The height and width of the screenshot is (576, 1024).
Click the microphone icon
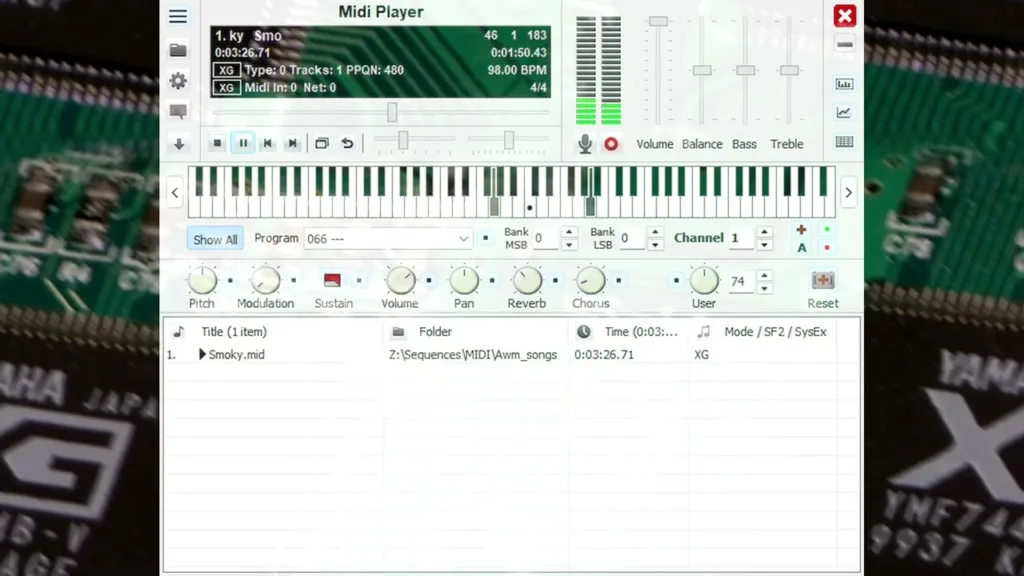coord(585,144)
